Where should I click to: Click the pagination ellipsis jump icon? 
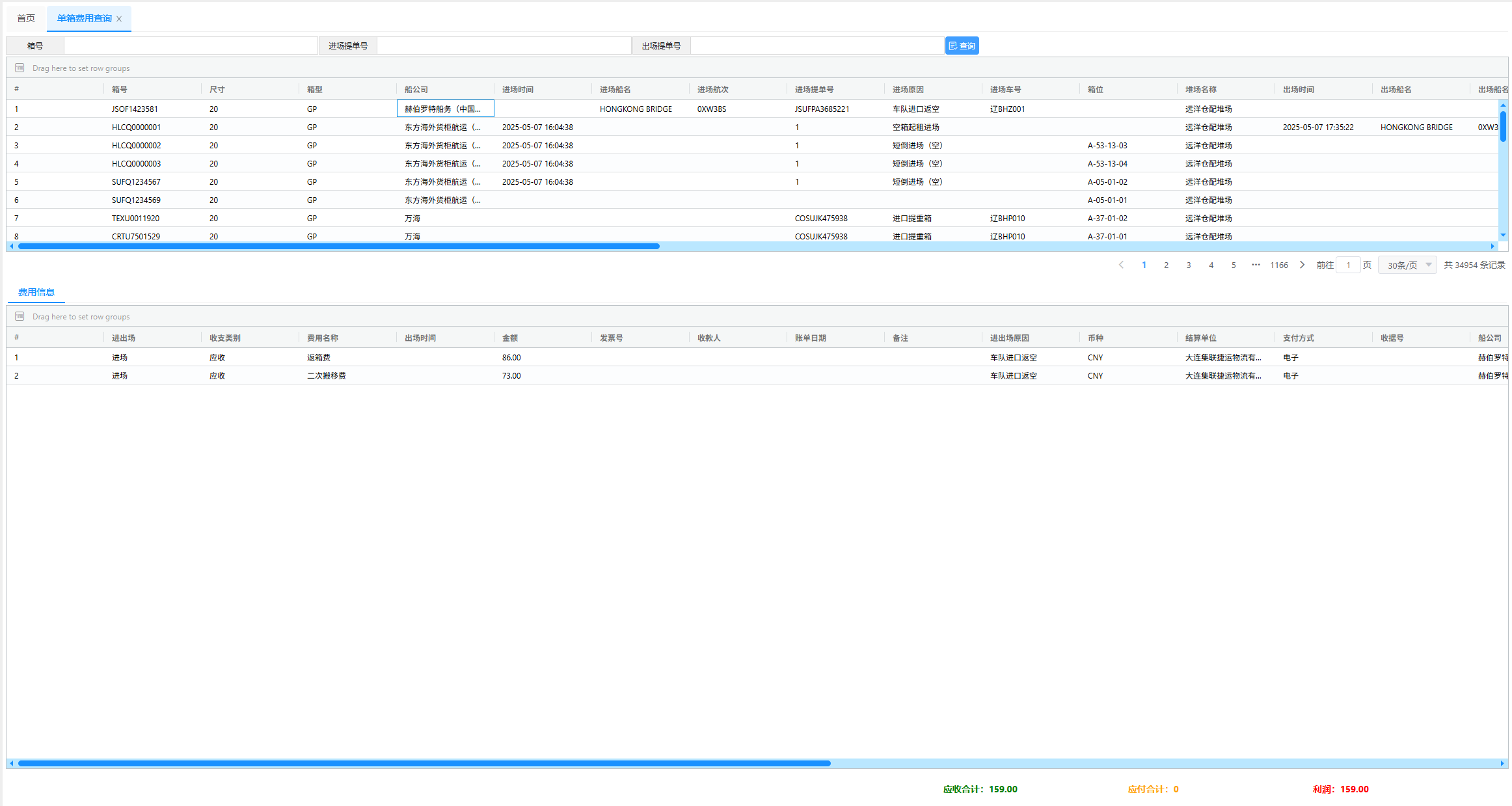(x=1256, y=265)
